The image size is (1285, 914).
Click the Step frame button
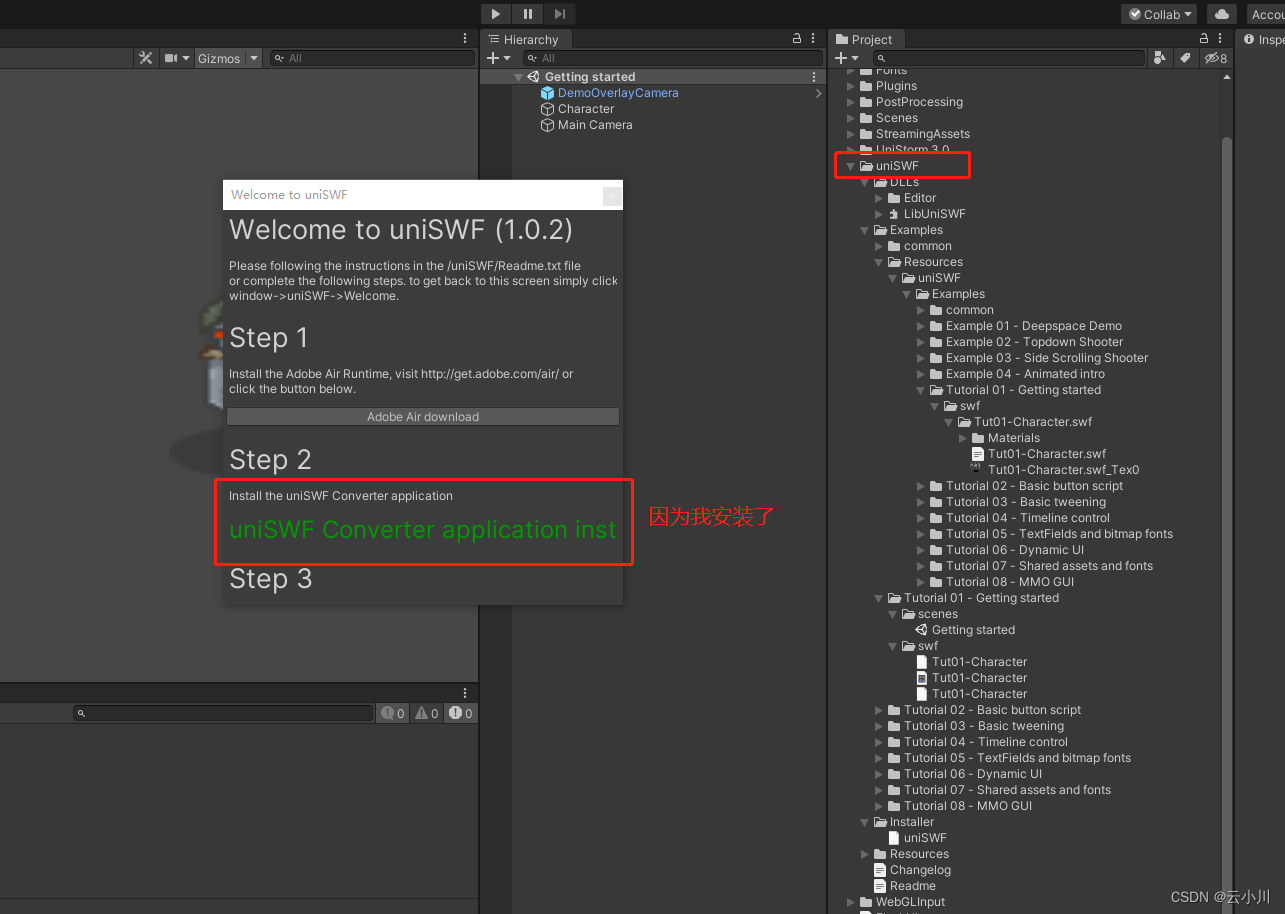click(560, 14)
